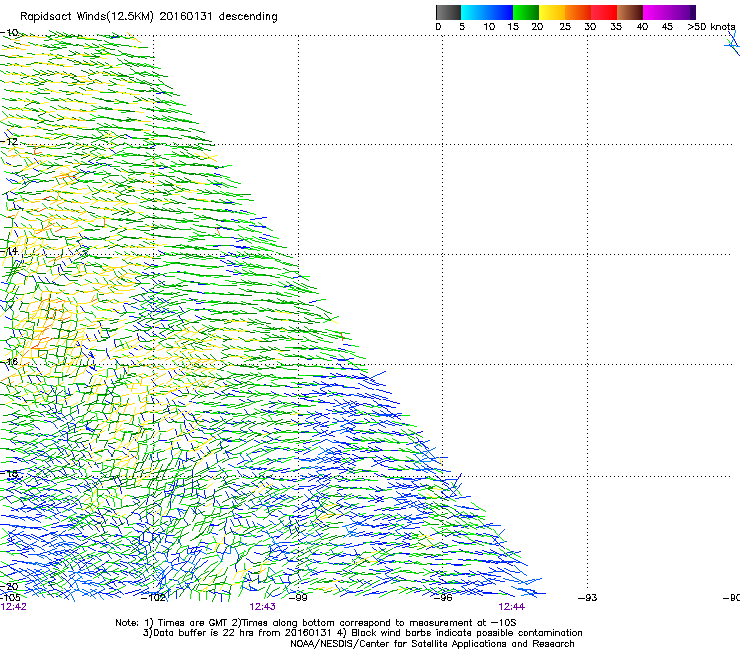Click the green 15-20 knots legend swatch
740x650 pixels.
click(526, 12)
